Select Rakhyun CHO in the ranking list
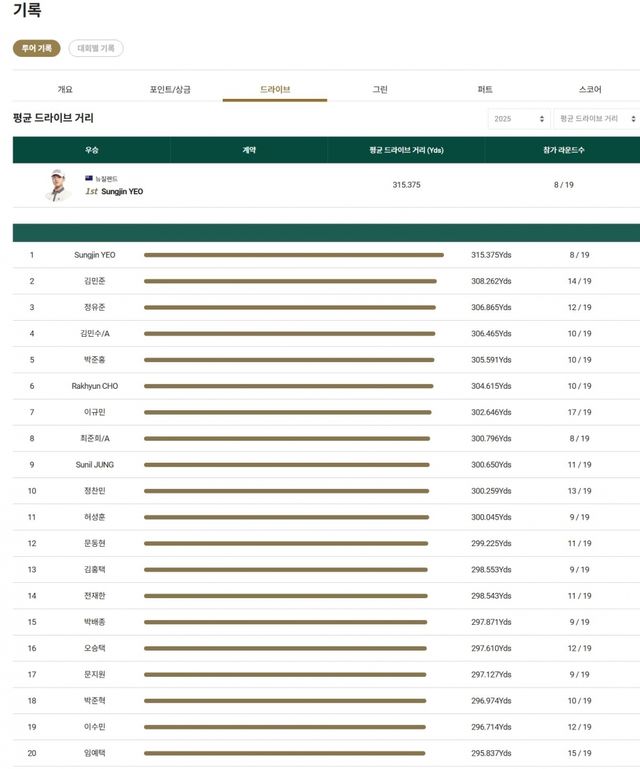640x769 pixels. [x=95, y=386]
